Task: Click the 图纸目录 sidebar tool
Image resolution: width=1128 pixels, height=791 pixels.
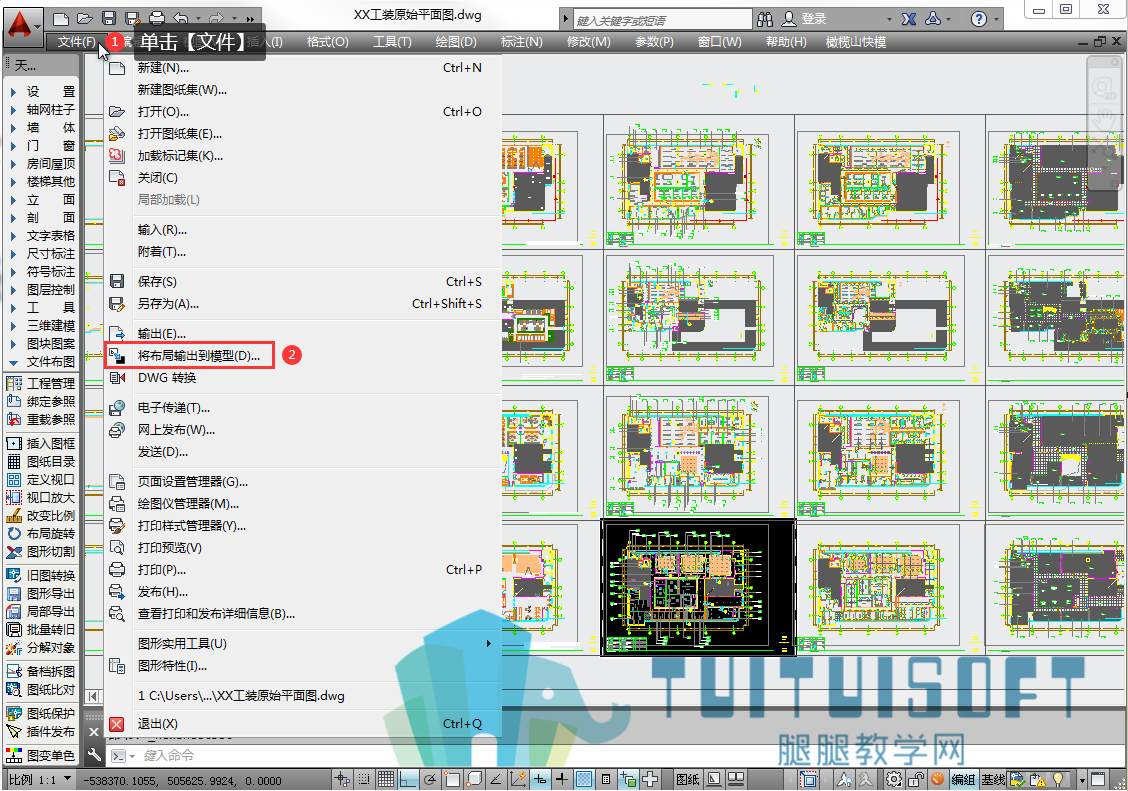Action: click(41, 462)
